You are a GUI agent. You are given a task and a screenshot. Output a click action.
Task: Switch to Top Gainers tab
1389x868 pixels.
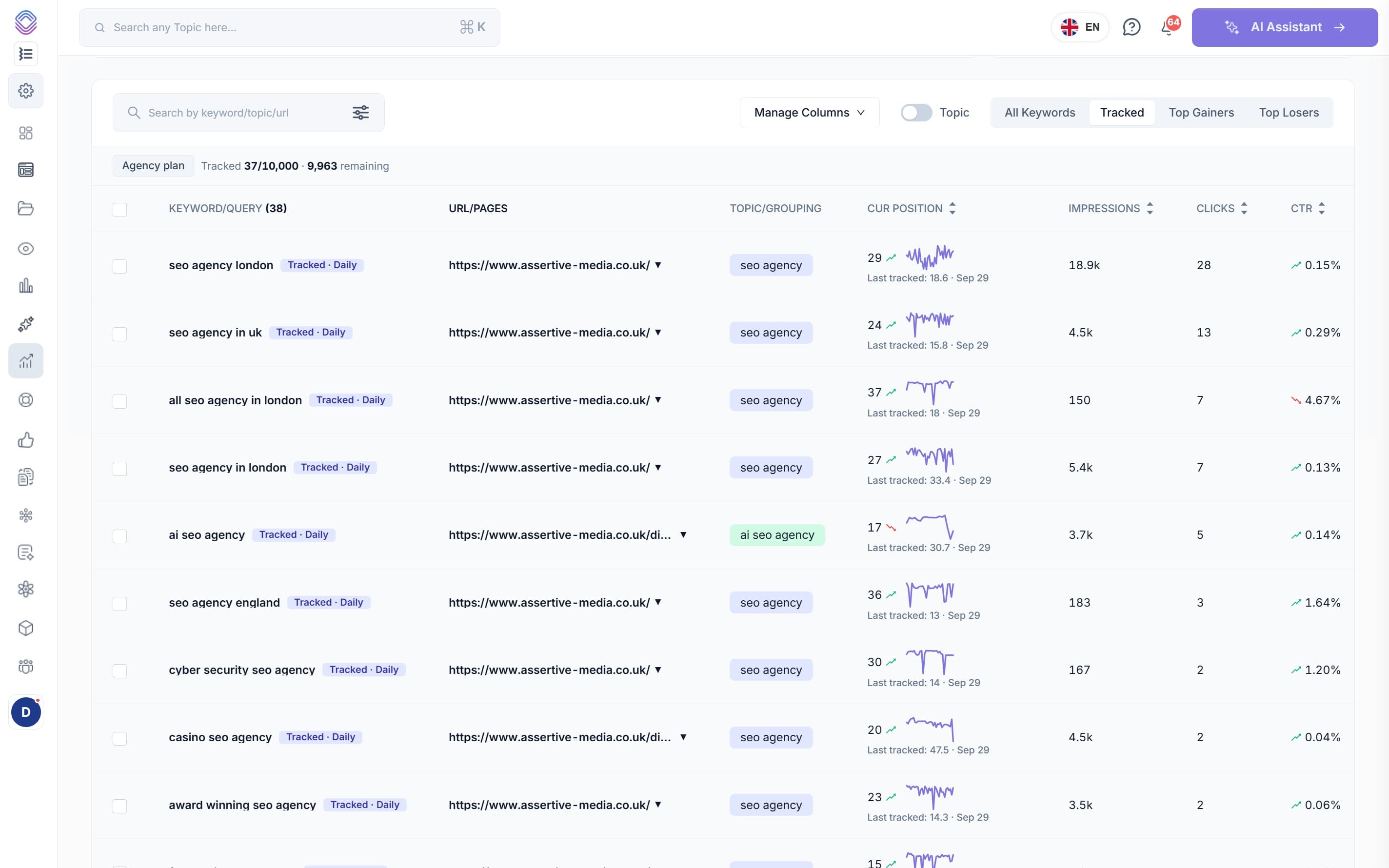pyautogui.click(x=1201, y=113)
